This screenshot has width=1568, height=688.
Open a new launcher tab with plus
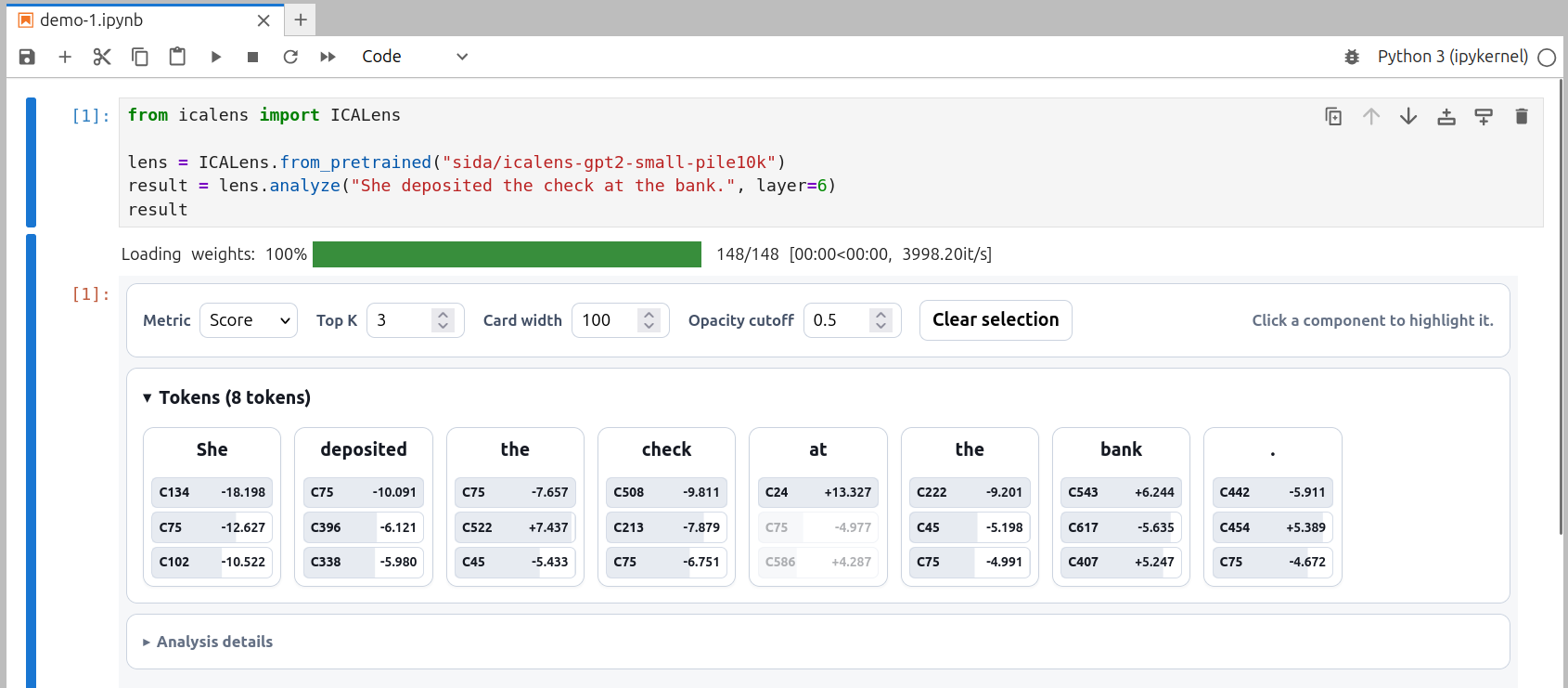point(301,19)
